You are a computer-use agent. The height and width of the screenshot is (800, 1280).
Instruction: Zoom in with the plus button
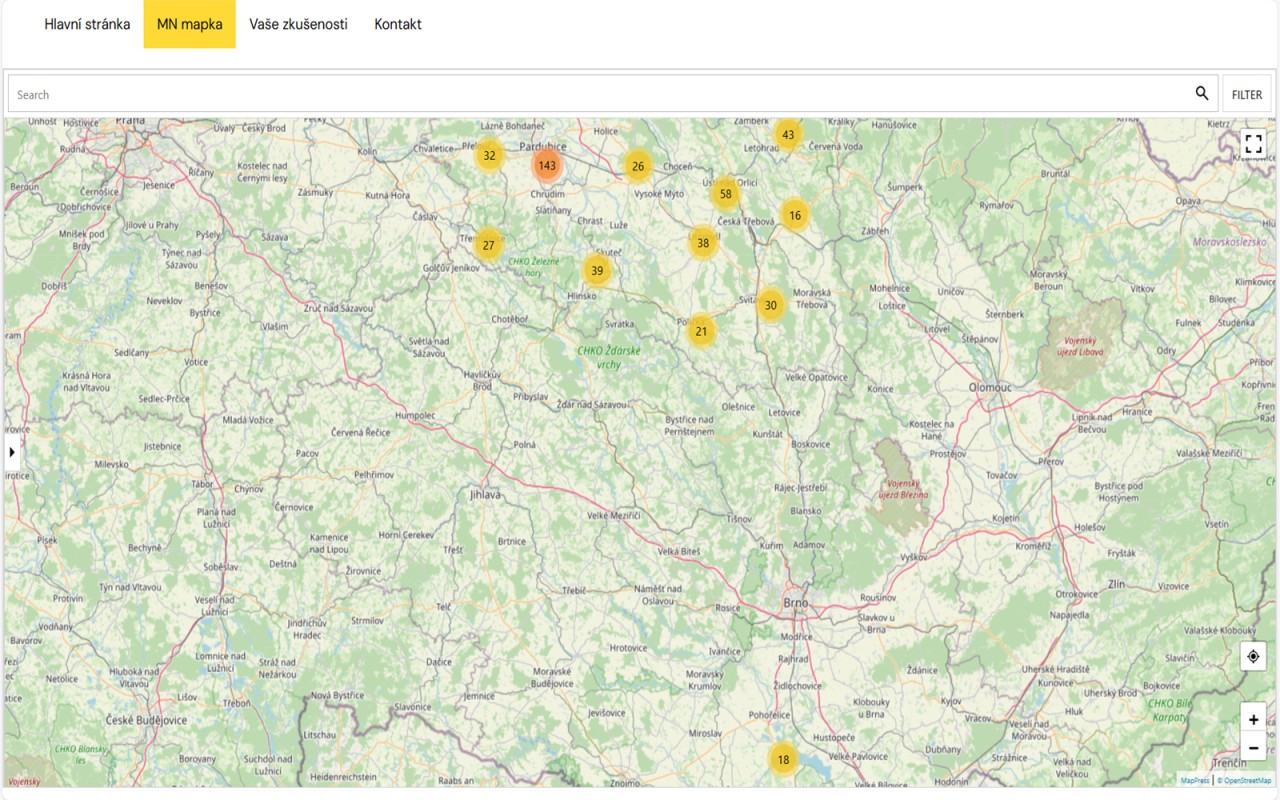coord(1253,719)
